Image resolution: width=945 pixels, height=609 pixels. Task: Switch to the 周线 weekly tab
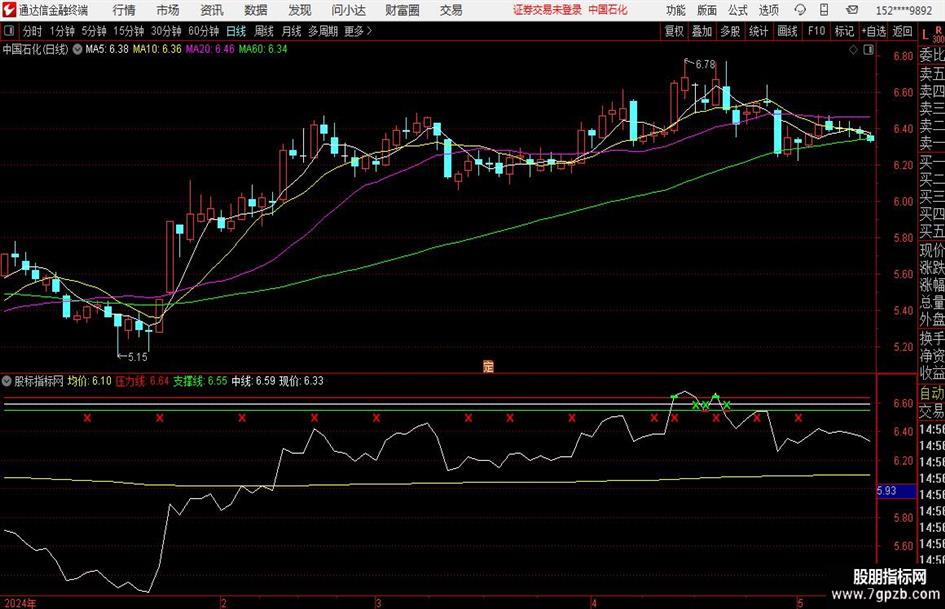click(264, 31)
